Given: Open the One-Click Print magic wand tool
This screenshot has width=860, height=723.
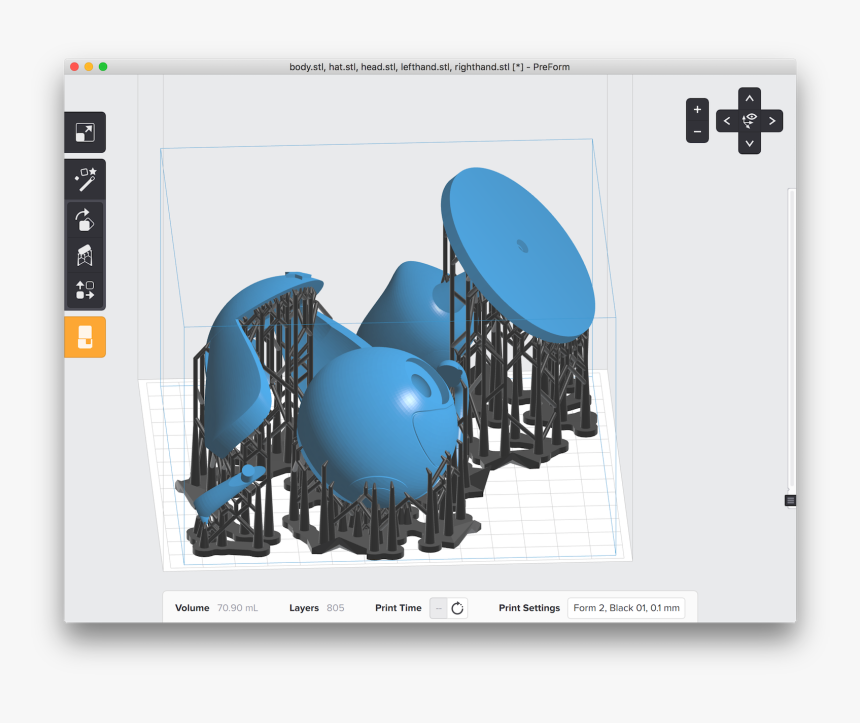Looking at the screenshot, I should tap(85, 179).
